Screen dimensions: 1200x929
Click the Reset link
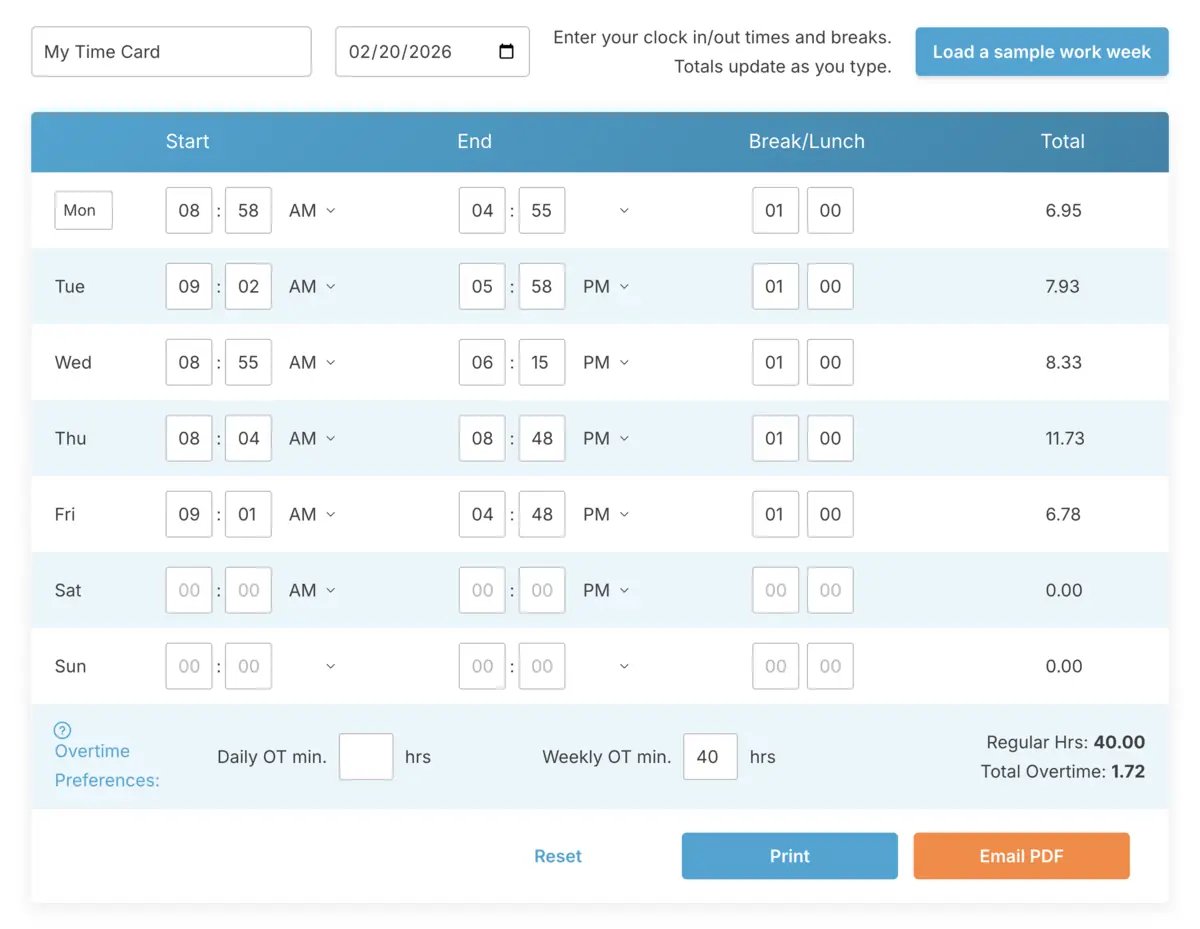[x=558, y=856]
